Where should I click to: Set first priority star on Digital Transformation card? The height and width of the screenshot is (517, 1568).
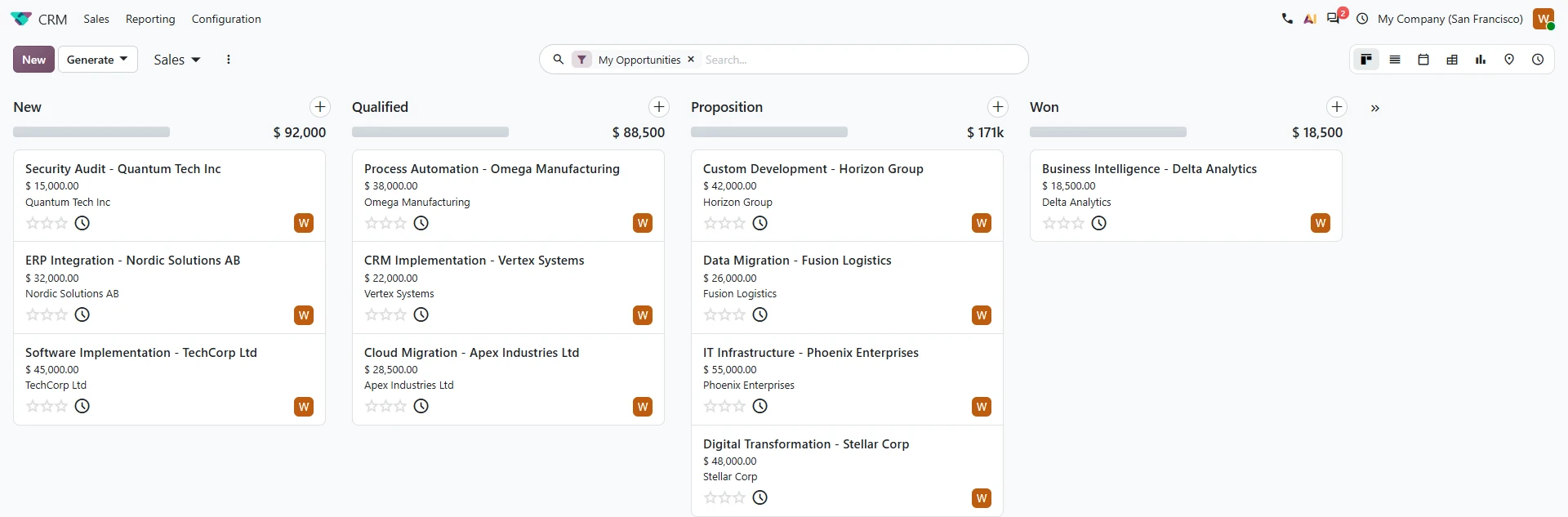[710, 497]
